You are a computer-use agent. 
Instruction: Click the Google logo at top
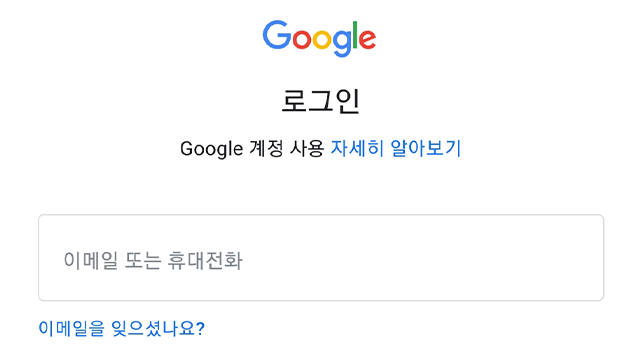319,38
